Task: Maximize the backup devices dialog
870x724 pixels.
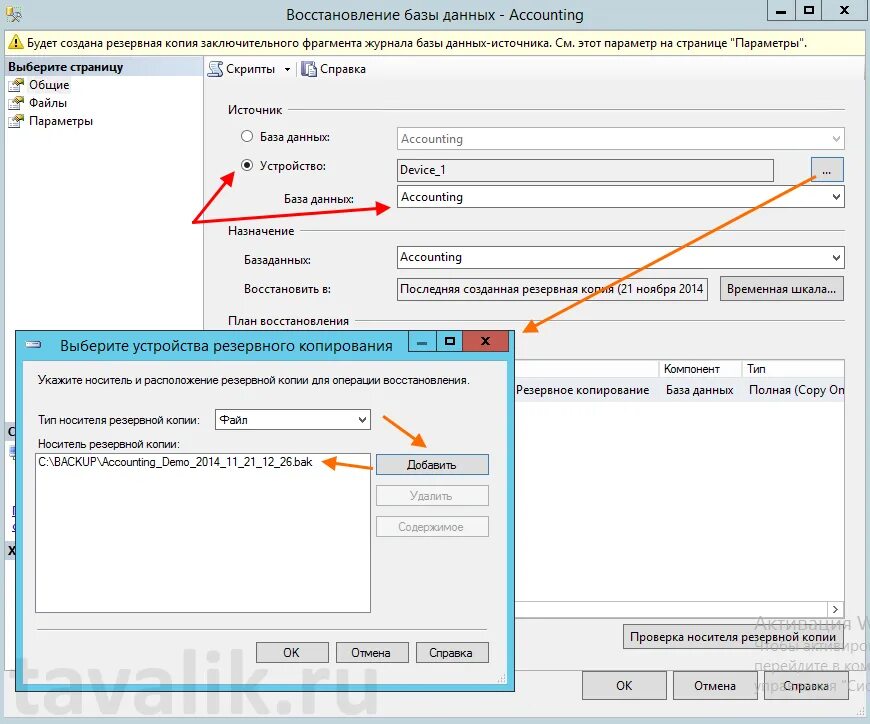Action: pyautogui.click(x=450, y=341)
